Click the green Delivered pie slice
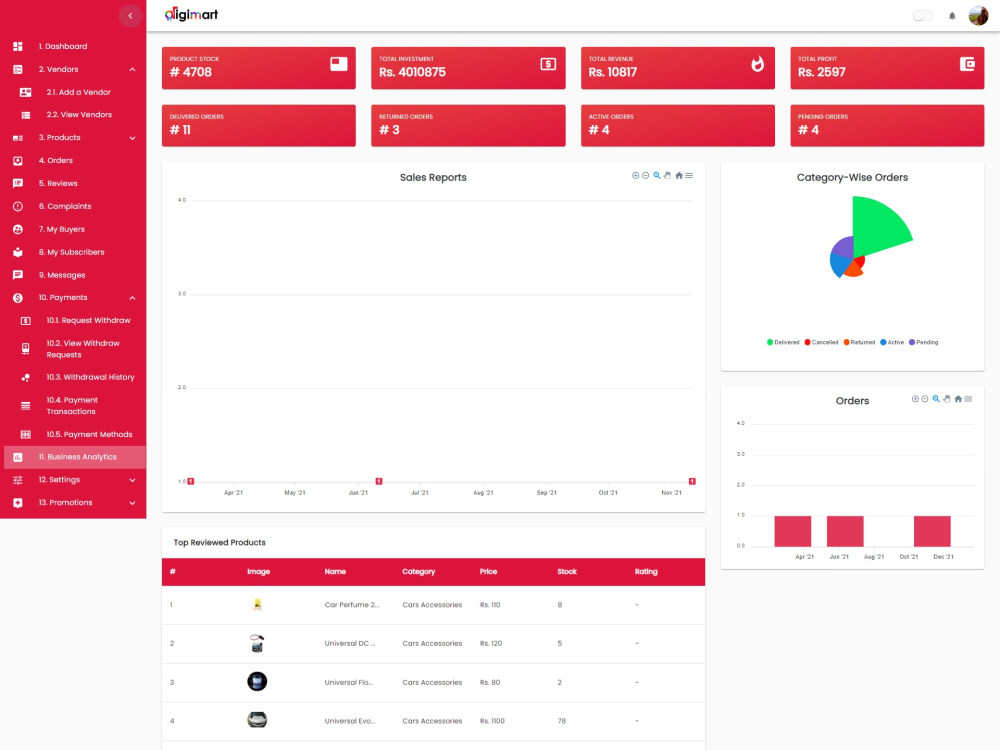 click(x=878, y=228)
